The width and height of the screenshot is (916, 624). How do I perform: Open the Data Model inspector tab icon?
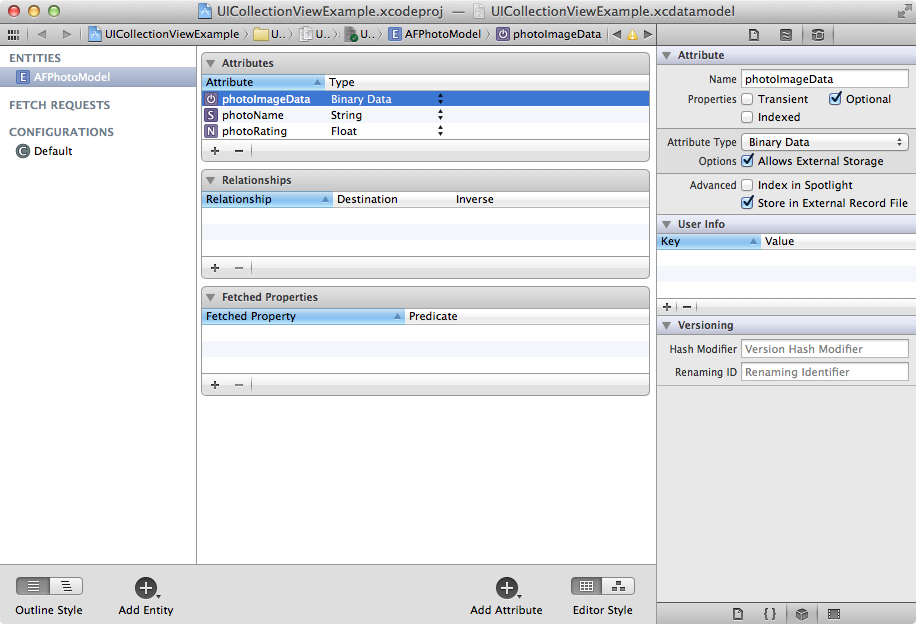[817, 34]
